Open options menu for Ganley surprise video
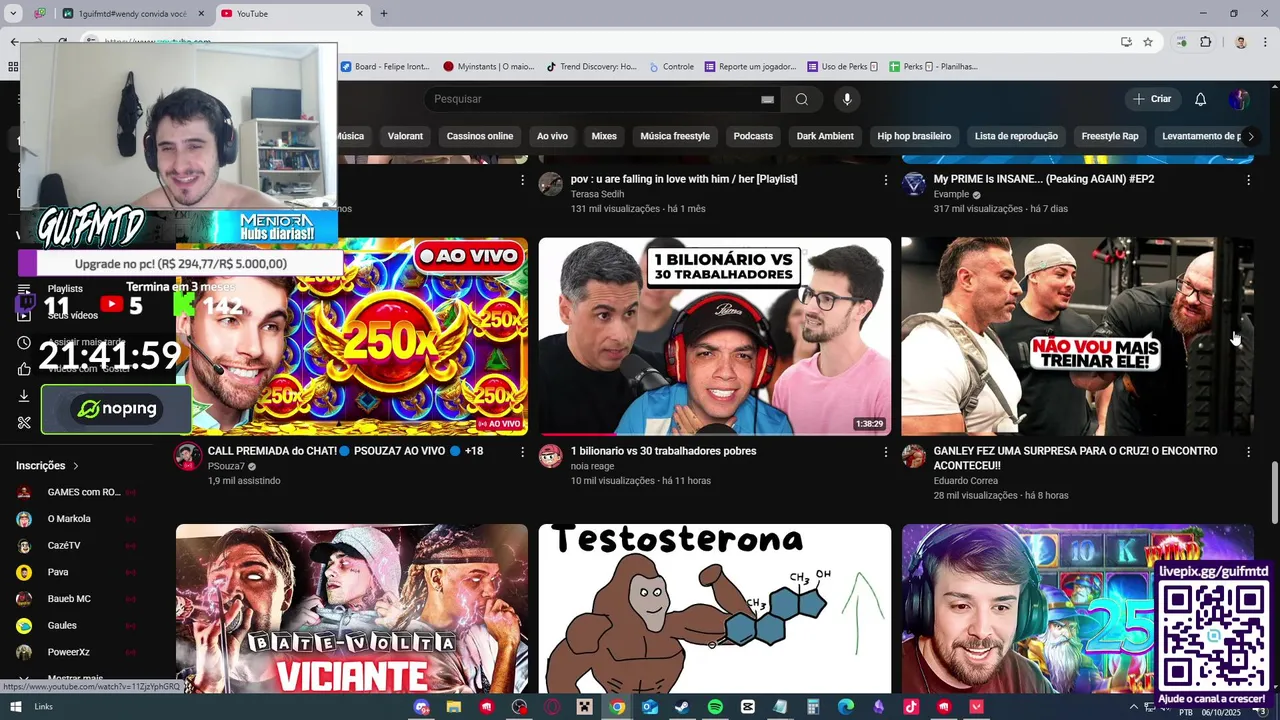1280x720 pixels. (x=1248, y=452)
